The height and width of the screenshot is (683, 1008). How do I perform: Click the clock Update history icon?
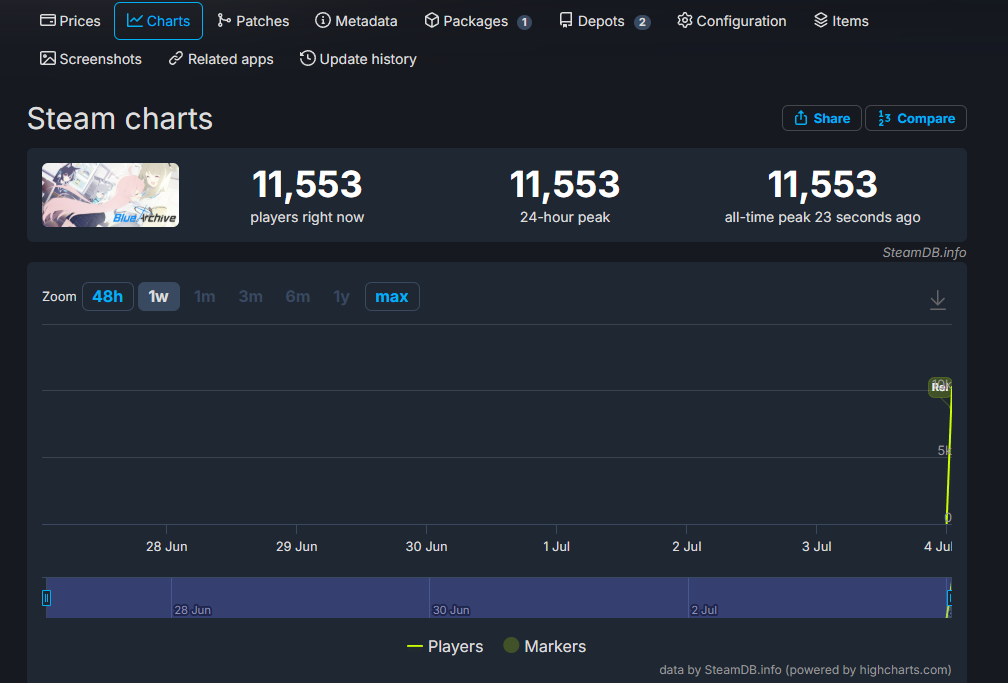tap(307, 59)
